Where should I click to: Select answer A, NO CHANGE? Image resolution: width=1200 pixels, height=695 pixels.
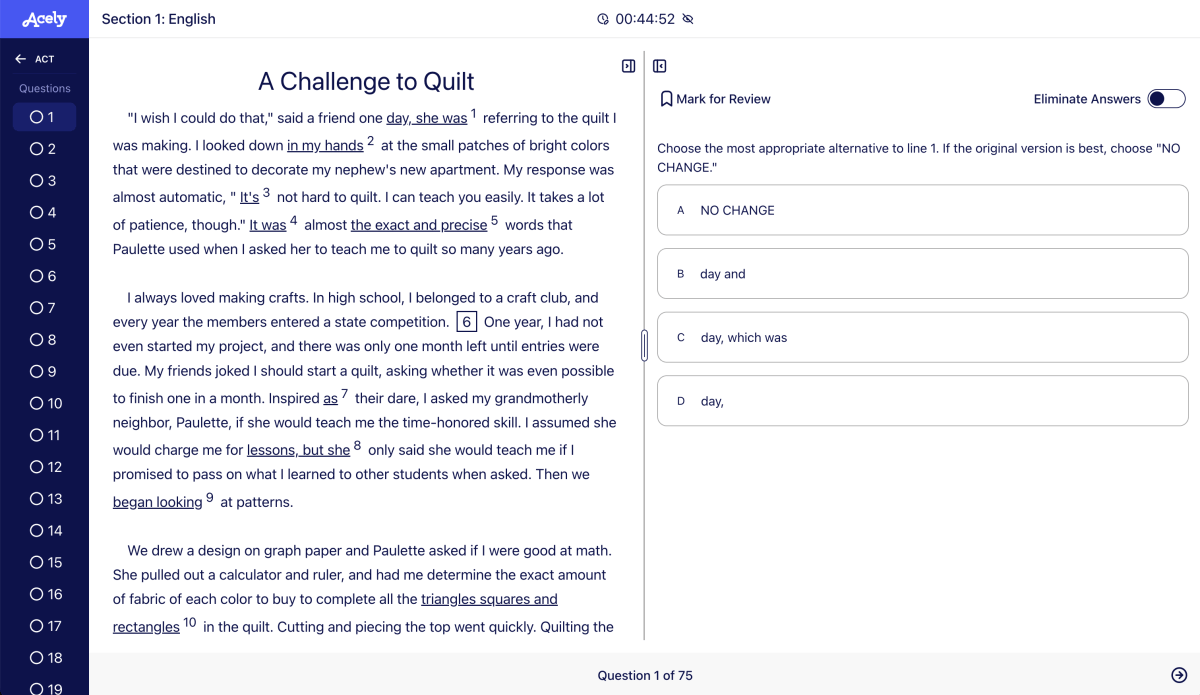pos(922,210)
